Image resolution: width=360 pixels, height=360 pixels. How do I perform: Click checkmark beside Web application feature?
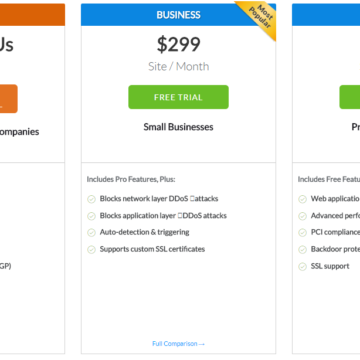tap(302, 199)
